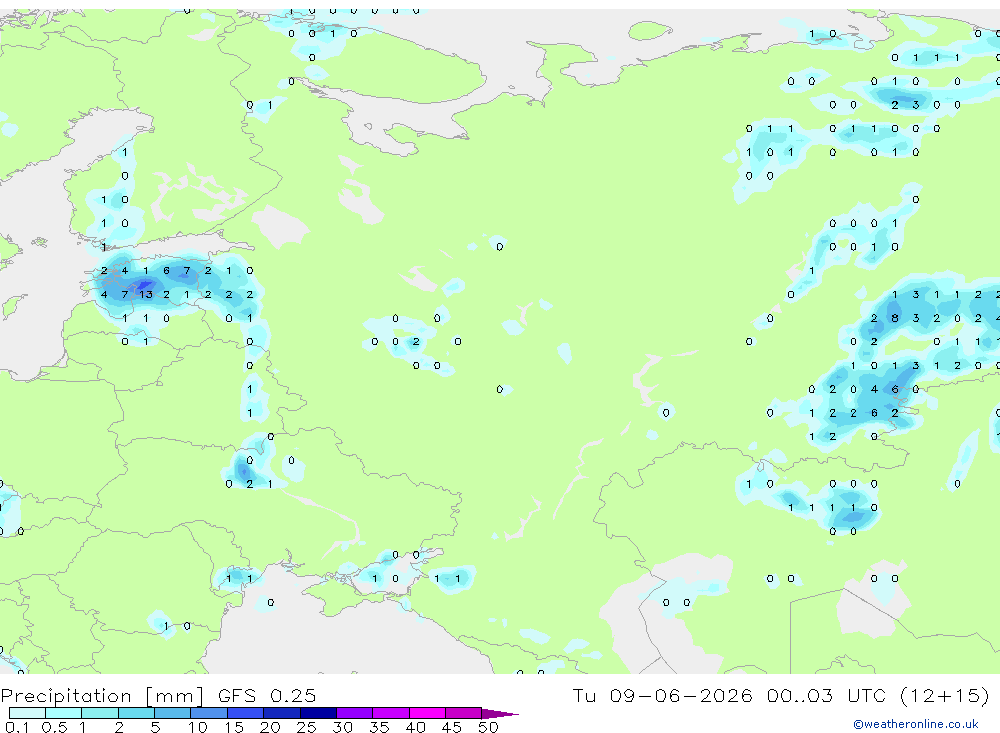Click the '8' precipitation value on map
The height and width of the screenshot is (733, 1000).
pyautogui.click(x=895, y=318)
